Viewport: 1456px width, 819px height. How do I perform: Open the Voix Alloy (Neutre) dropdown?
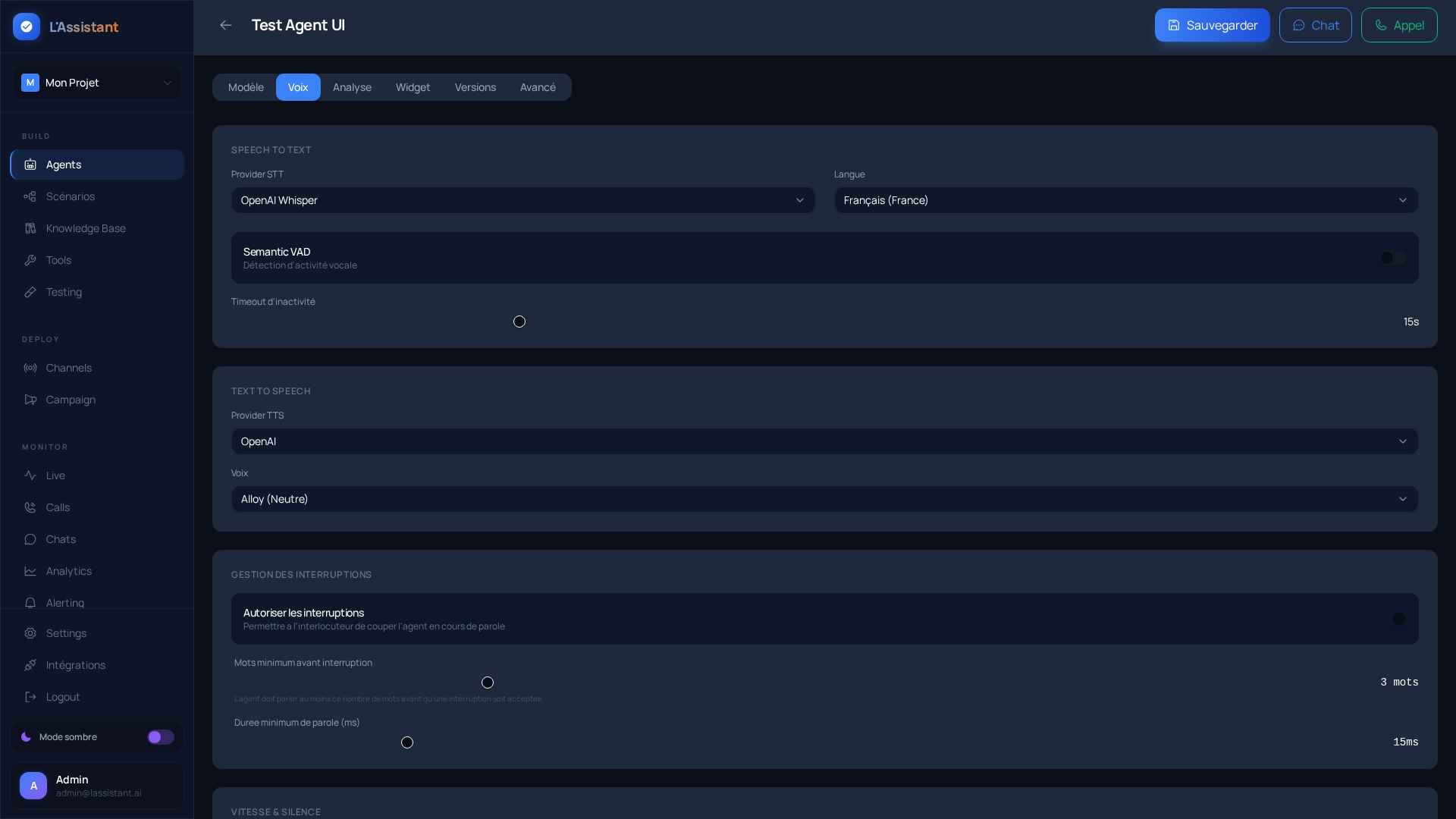(x=824, y=499)
